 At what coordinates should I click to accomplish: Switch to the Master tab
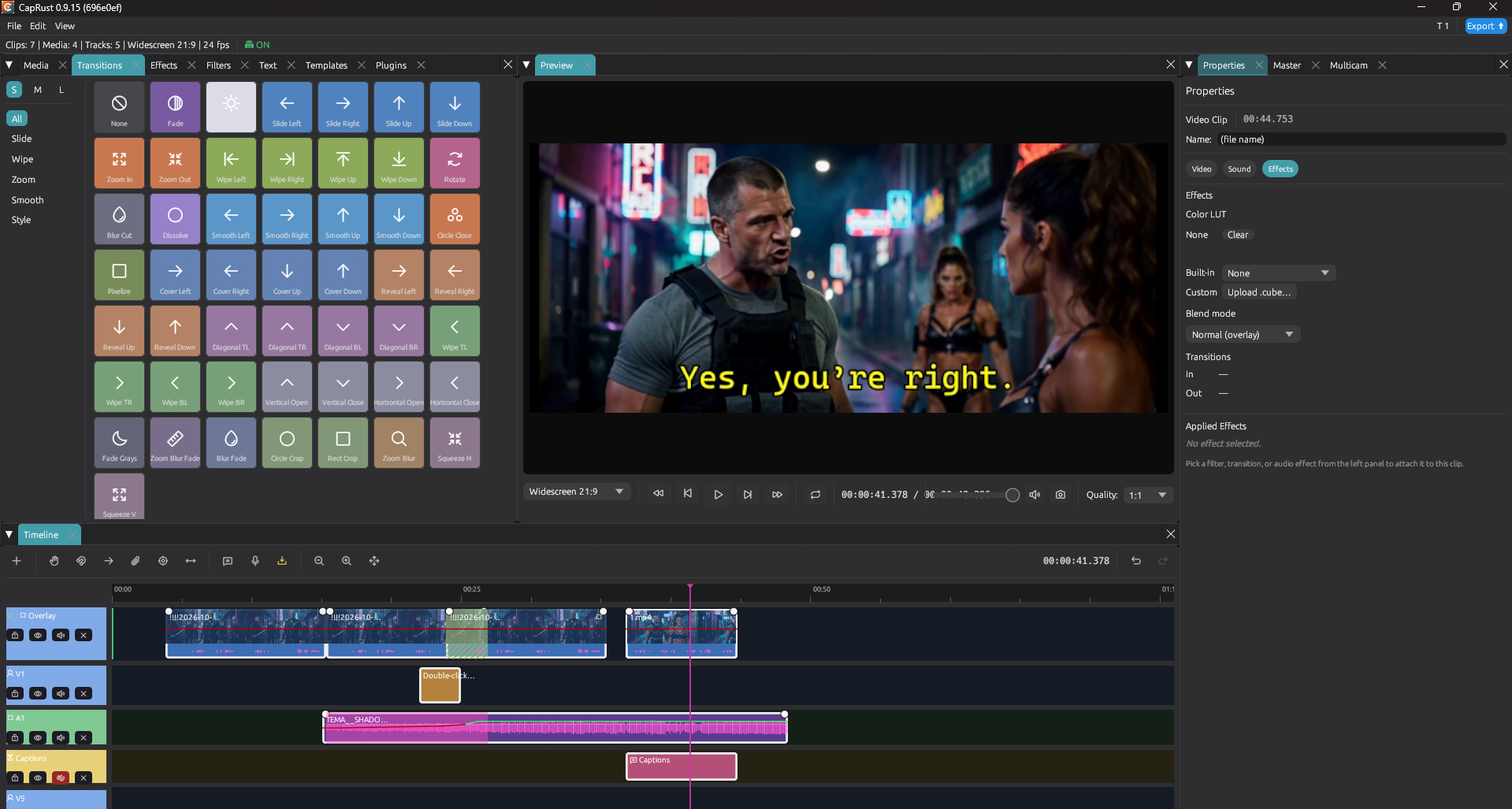coord(1287,65)
